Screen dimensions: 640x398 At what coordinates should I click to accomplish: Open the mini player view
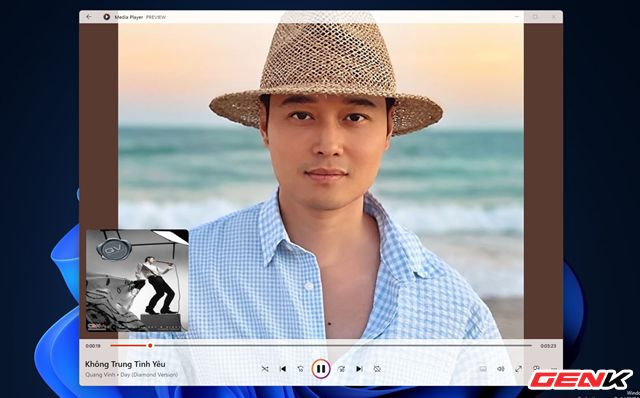click(x=536, y=369)
